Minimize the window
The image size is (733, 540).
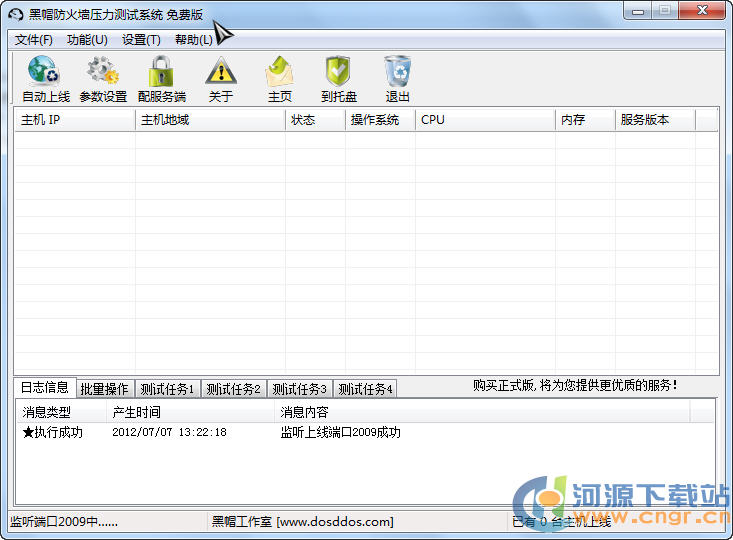click(x=637, y=11)
